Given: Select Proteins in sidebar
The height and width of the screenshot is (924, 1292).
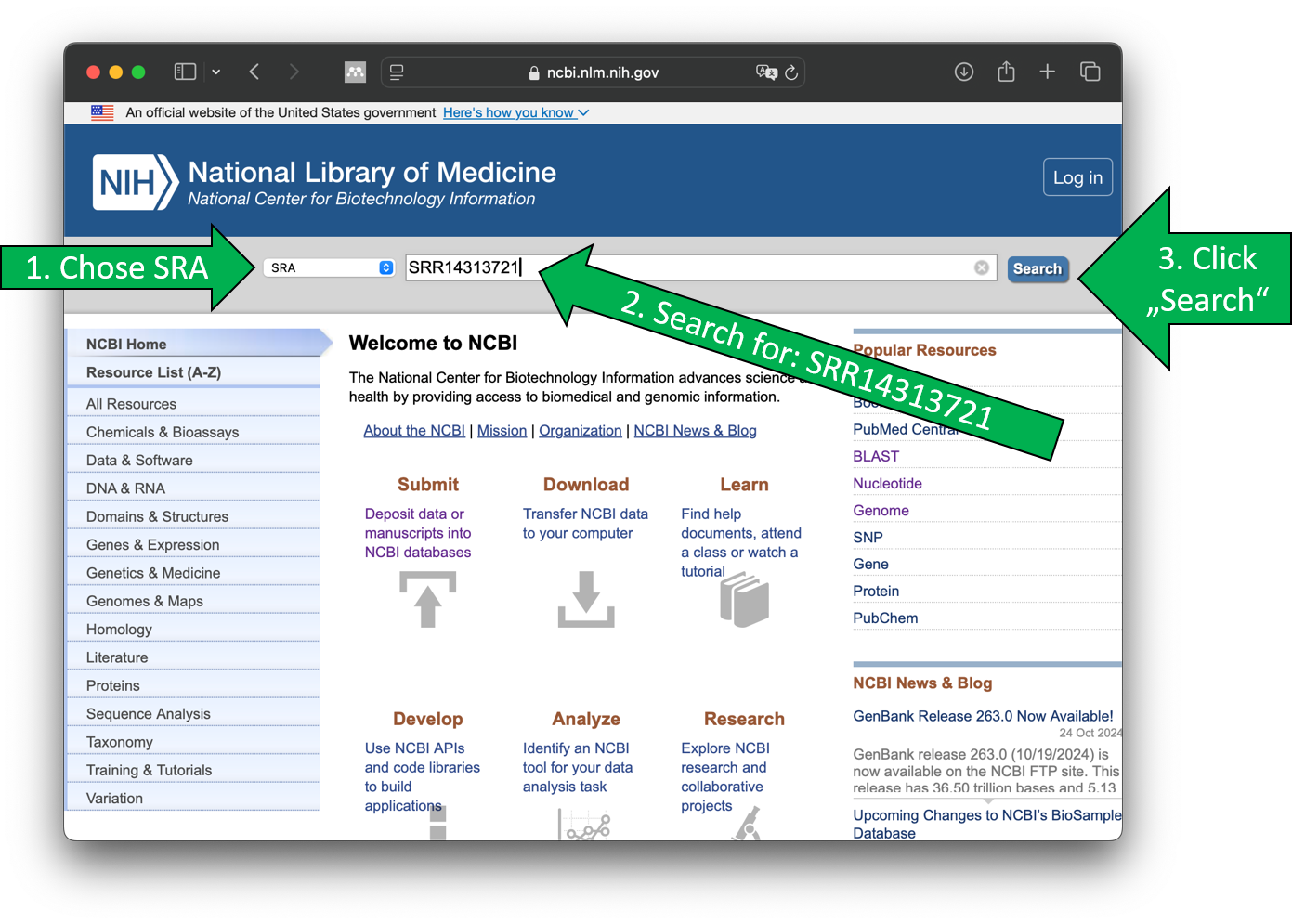Looking at the screenshot, I should pyautogui.click(x=113, y=685).
